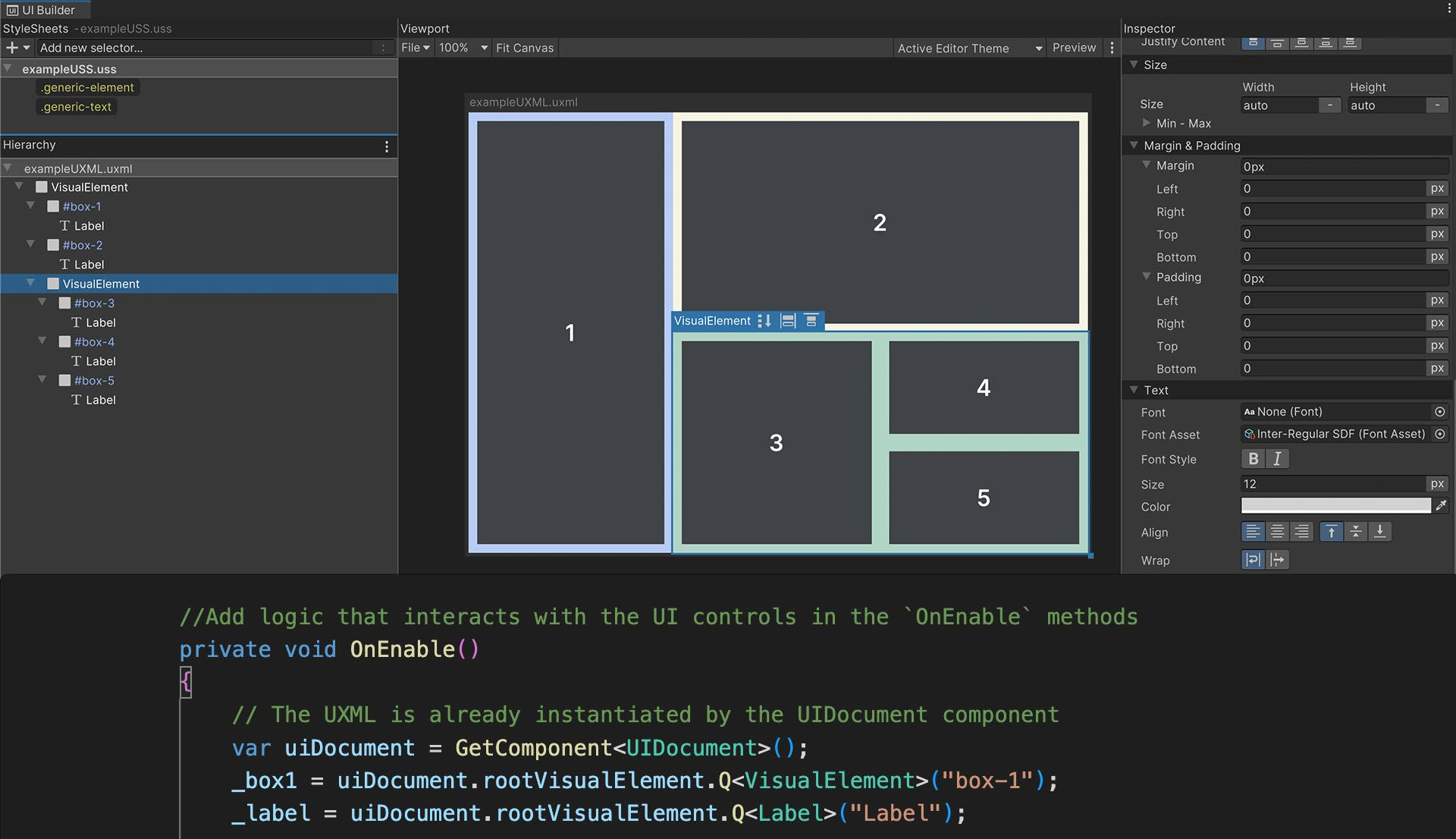Select box 5 in the viewport canvas
Screen dimensions: 1456x839
[x=984, y=498]
